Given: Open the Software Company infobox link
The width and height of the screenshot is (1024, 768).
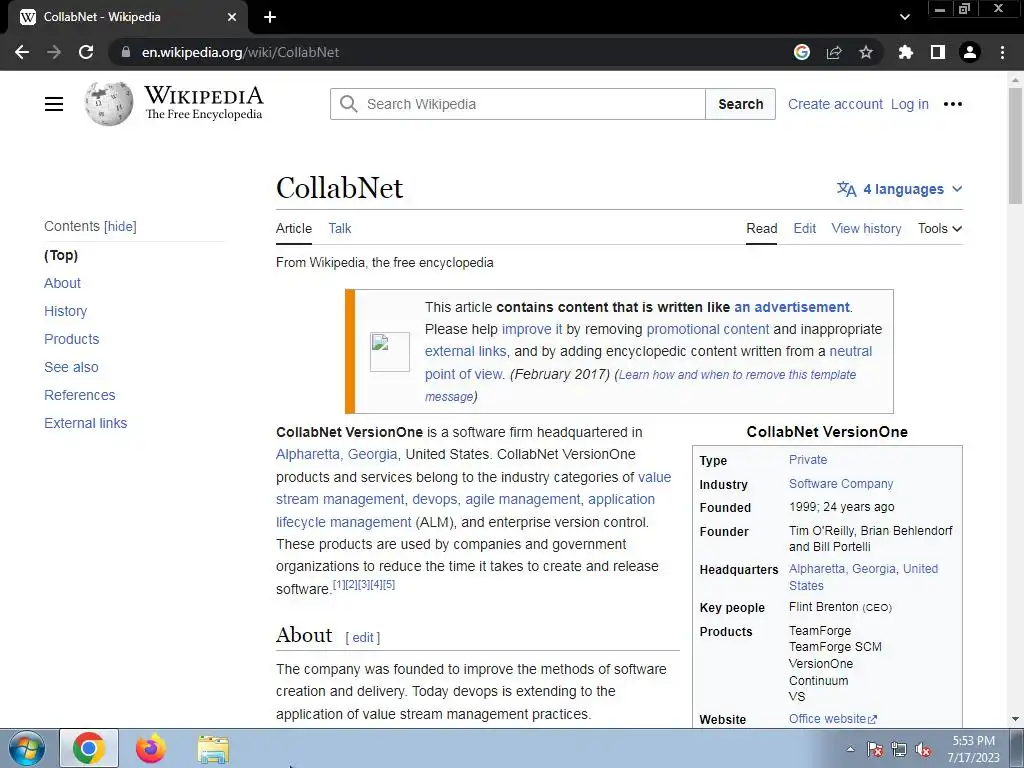Looking at the screenshot, I should coord(841,484).
